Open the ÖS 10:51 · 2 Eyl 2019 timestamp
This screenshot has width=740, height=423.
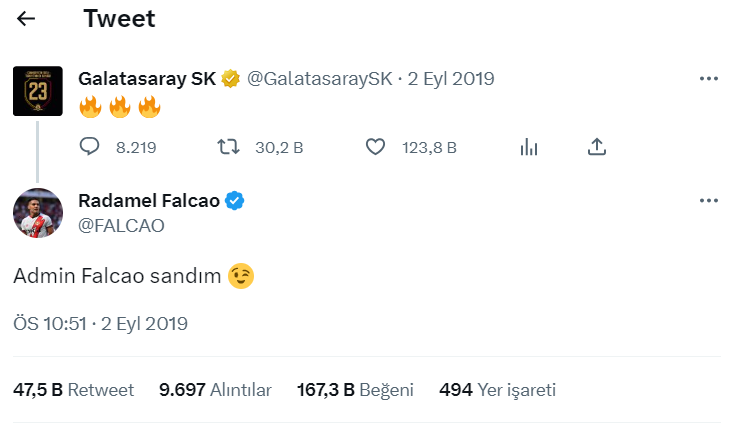[x=101, y=324]
